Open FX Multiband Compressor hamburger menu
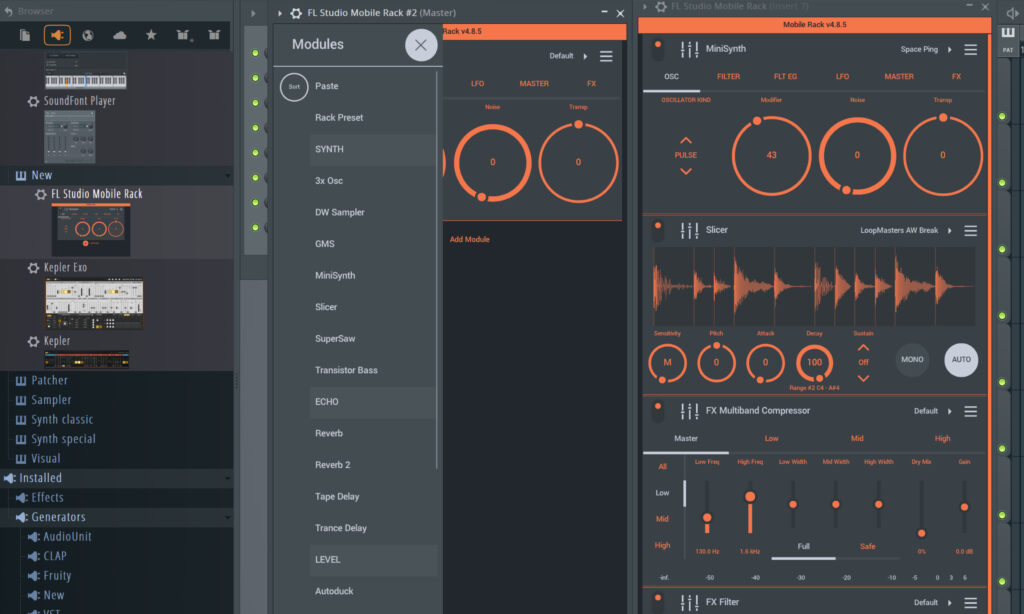Screen dimensions: 1024x614 point(970,412)
